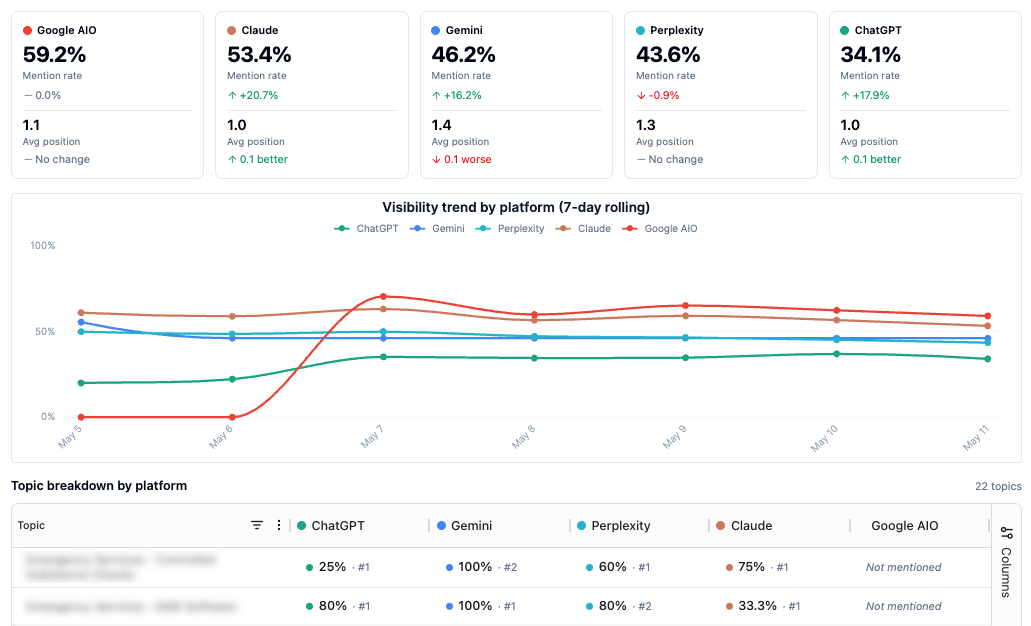
Task: Click the Visibility trend by platform chart title
Action: pyautogui.click(x=516, y=207)
